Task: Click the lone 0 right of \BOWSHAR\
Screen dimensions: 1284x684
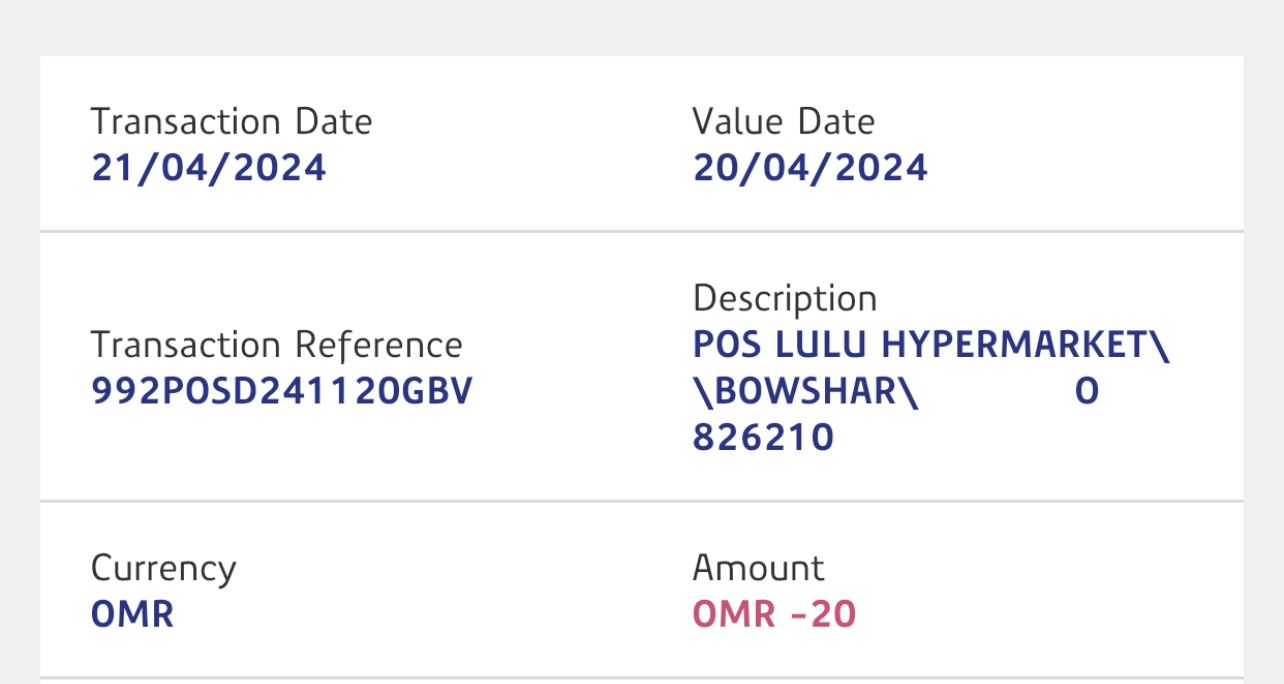Action: pyautogui.click(x=1087, y=391)
